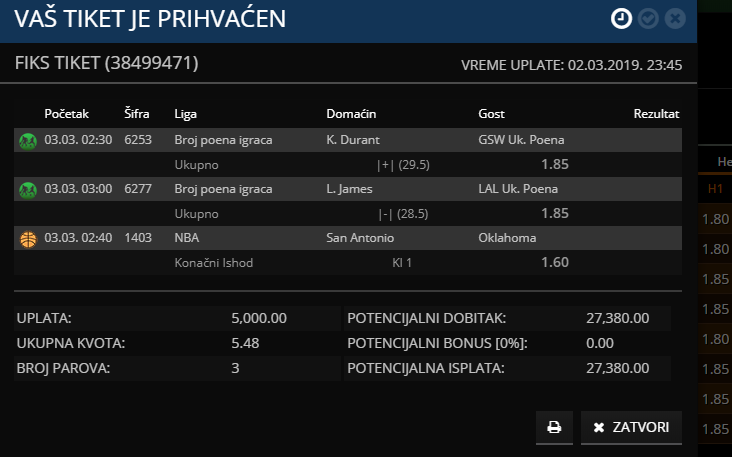Click Oklahoma guest team
This screenshot has height=457, width=732.
click(507, 238)
